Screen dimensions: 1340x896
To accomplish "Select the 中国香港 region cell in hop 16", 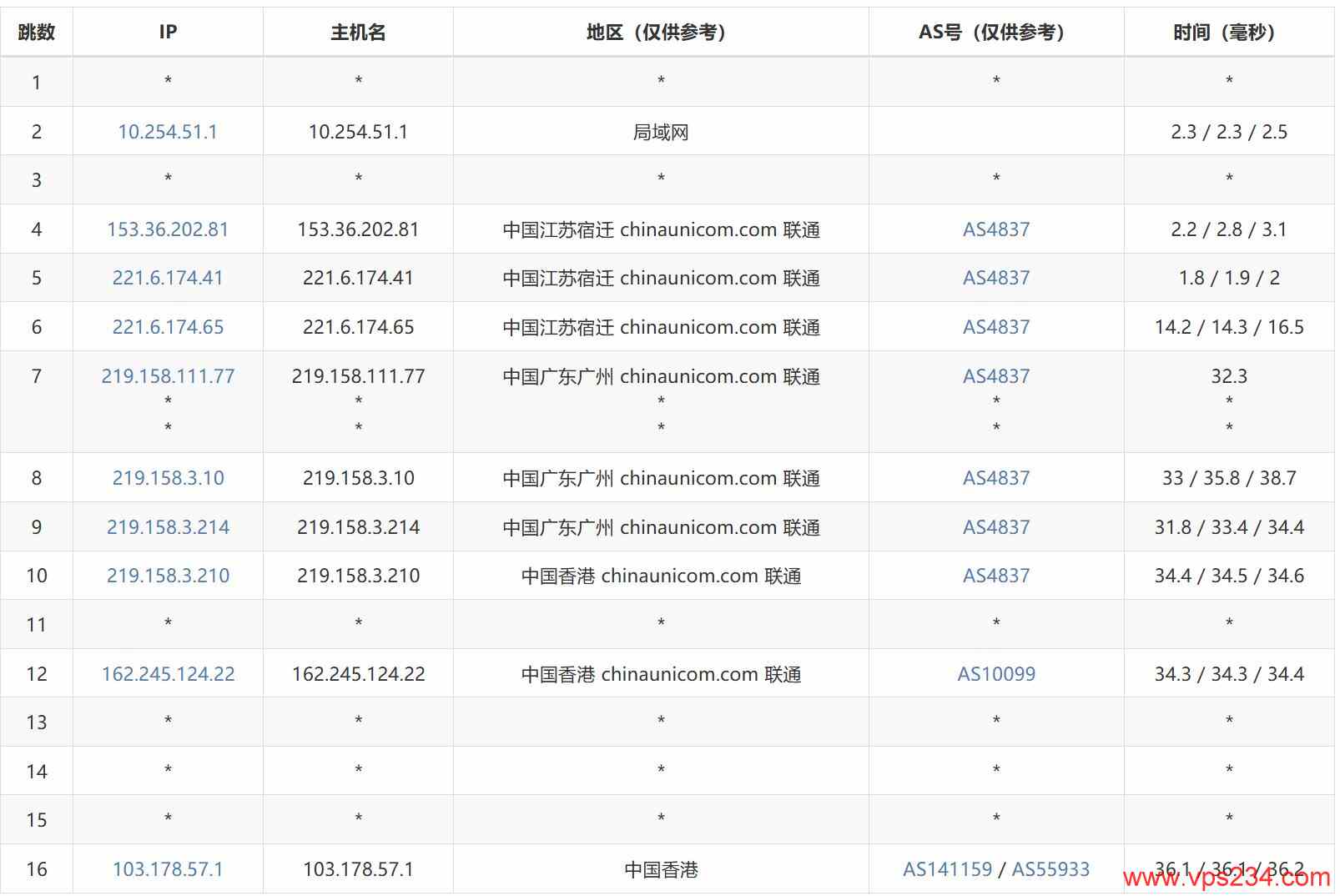I will (x=661, y=869).
